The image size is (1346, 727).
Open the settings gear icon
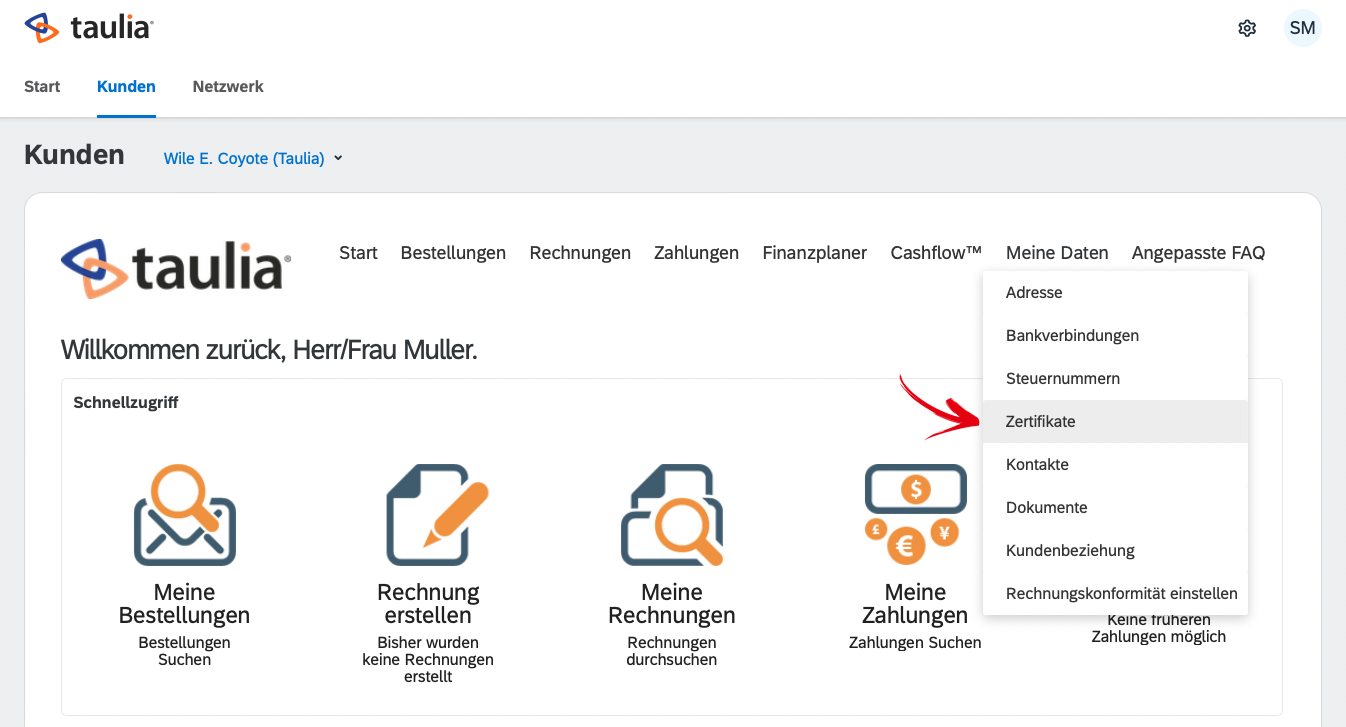1247,28
